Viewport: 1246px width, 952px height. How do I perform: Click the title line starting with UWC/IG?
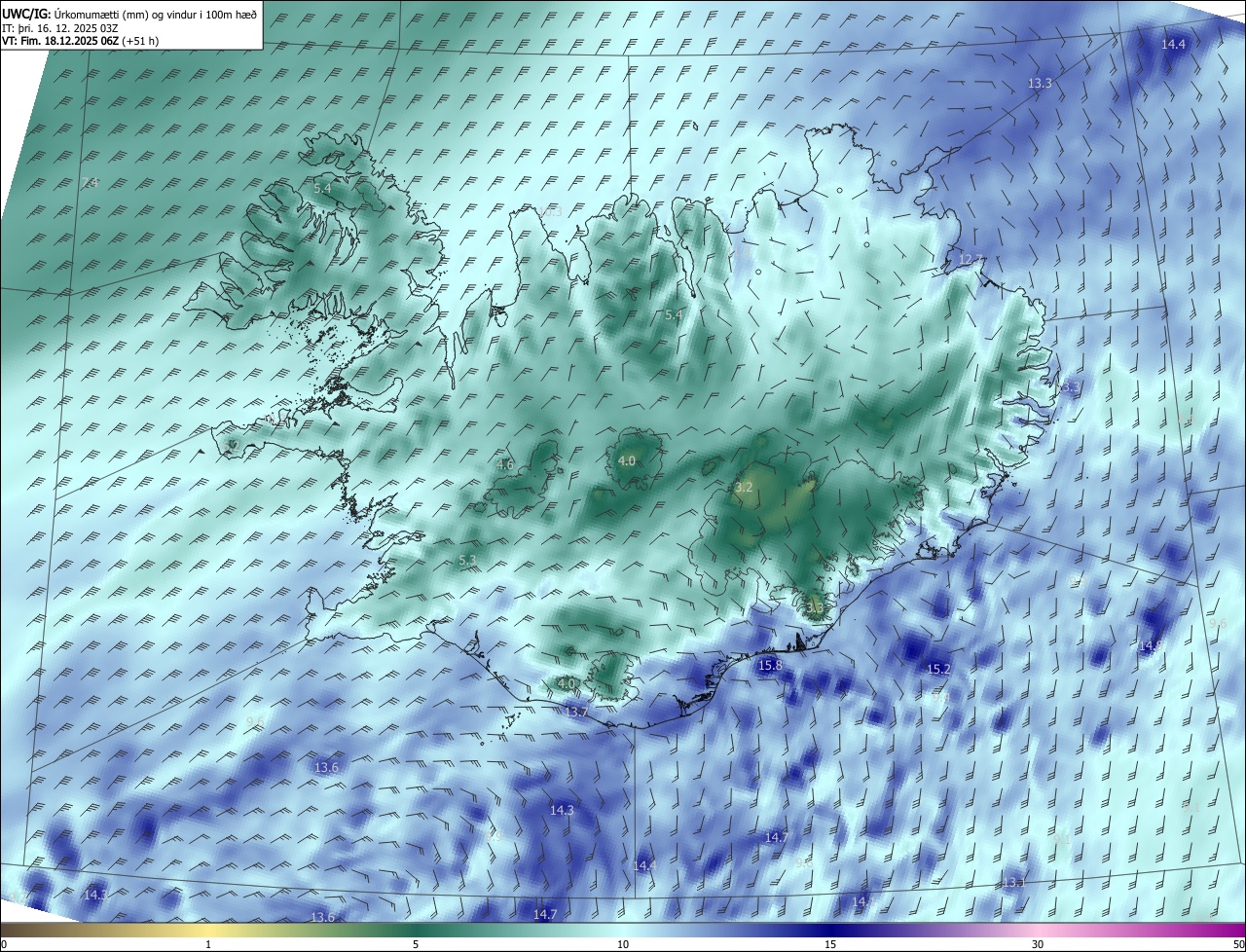pos(129,15)
